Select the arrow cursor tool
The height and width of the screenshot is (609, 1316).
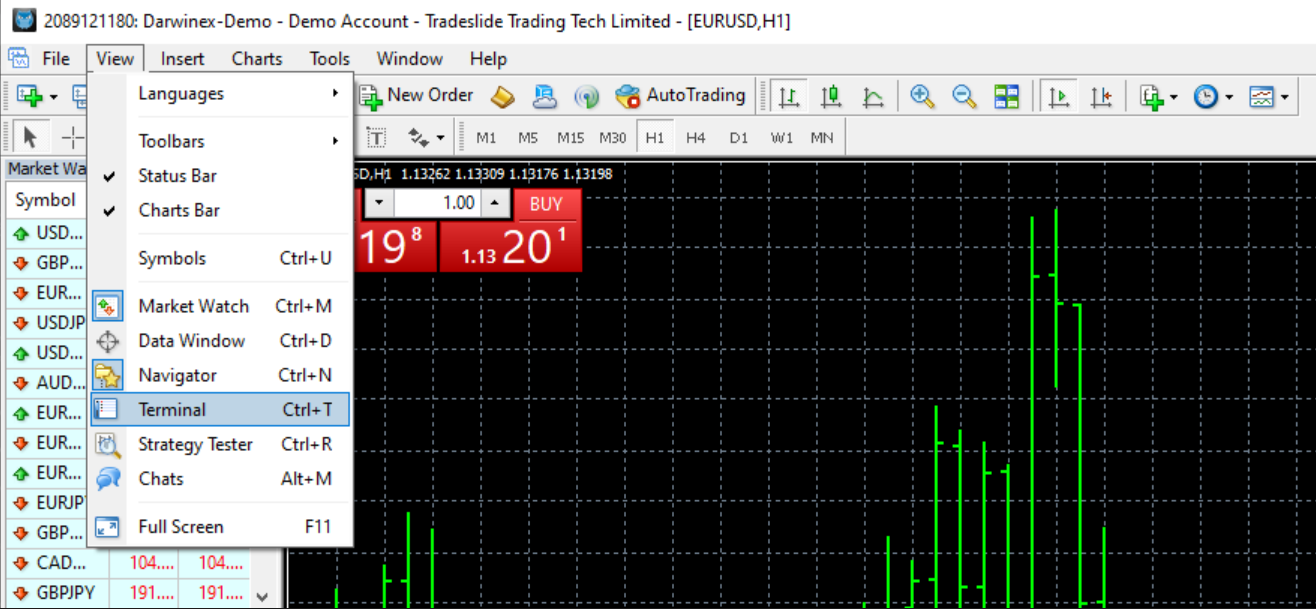click(x=30, y=137)
